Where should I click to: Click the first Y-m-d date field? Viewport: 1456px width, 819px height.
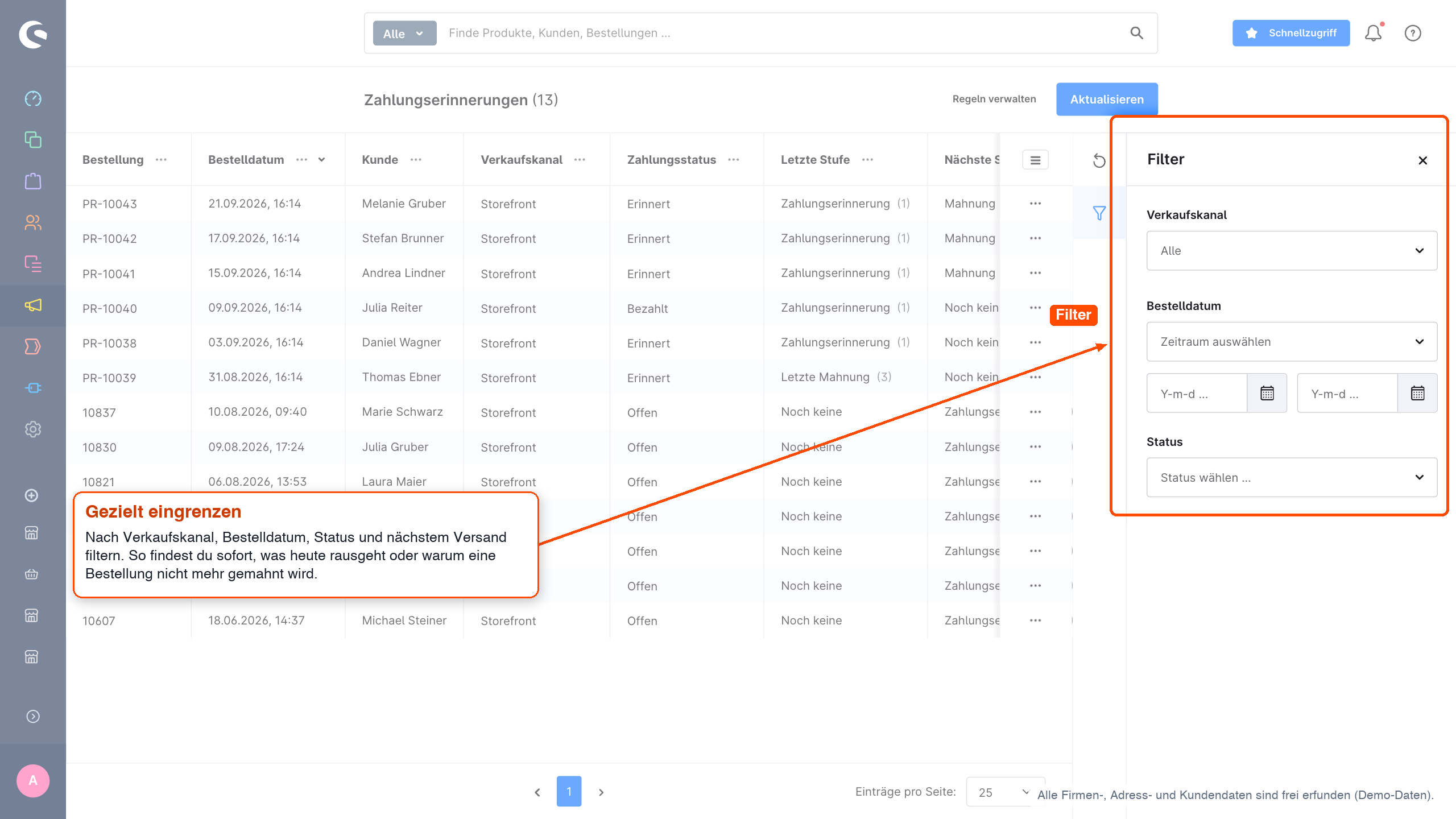pos(1197,393)
